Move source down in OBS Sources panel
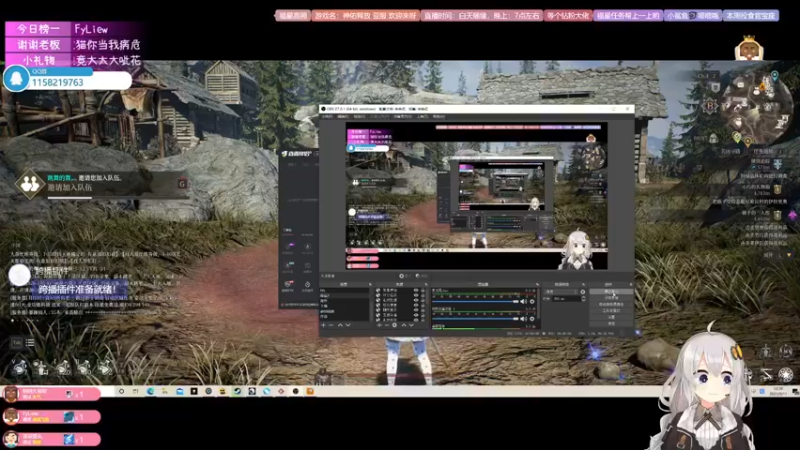The height and width of the screenshot is (450, 800). tap(411, 325)
